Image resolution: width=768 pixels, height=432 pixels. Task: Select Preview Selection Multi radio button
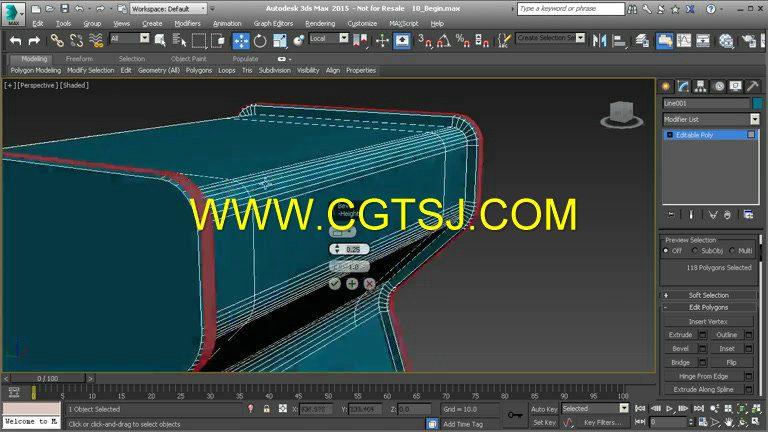coord(732,251)
